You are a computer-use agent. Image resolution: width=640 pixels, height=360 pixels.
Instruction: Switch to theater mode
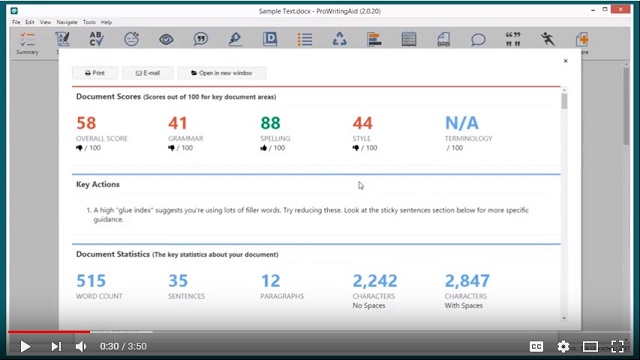[590, 347]
